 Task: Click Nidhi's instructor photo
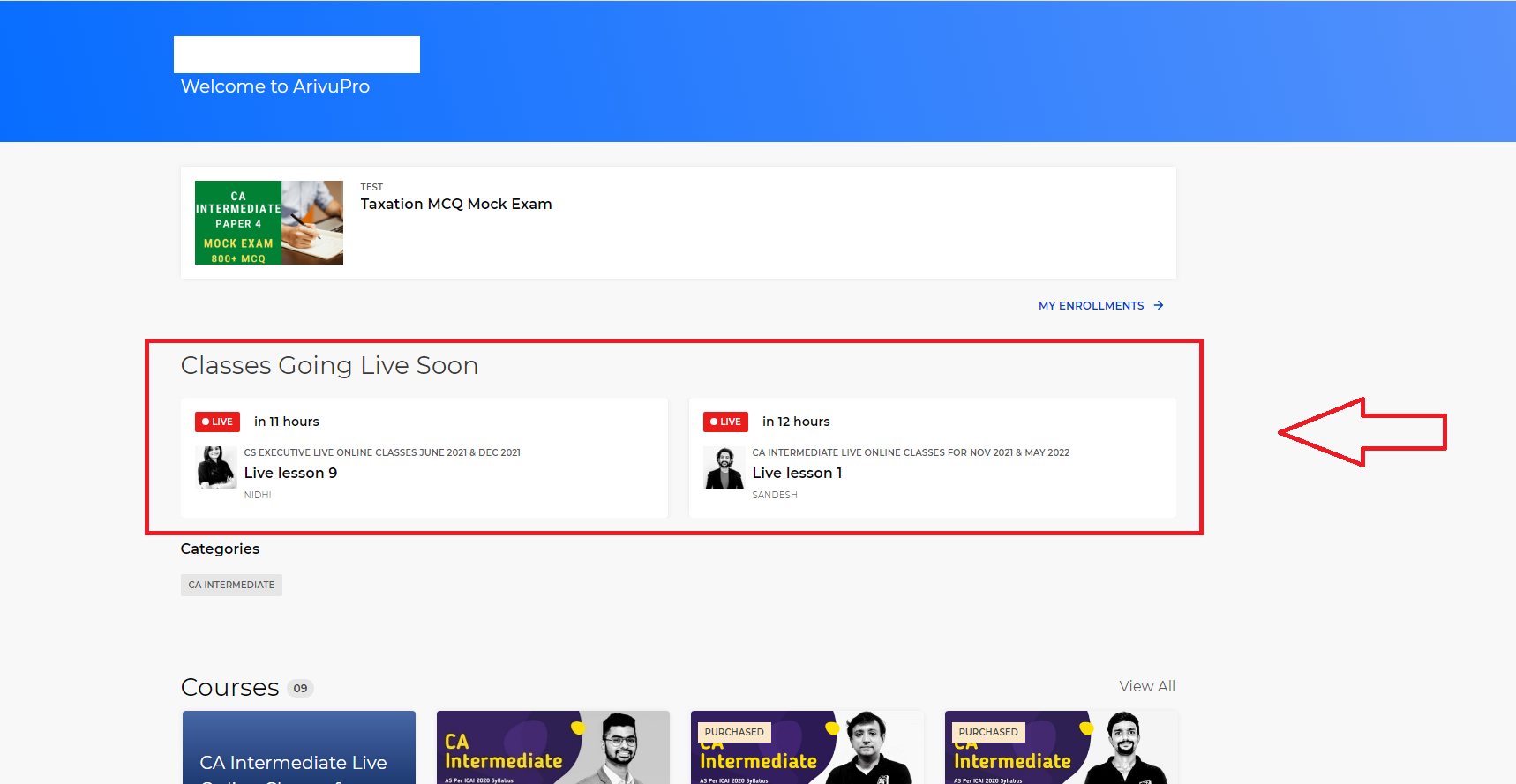tap(216, 467)
